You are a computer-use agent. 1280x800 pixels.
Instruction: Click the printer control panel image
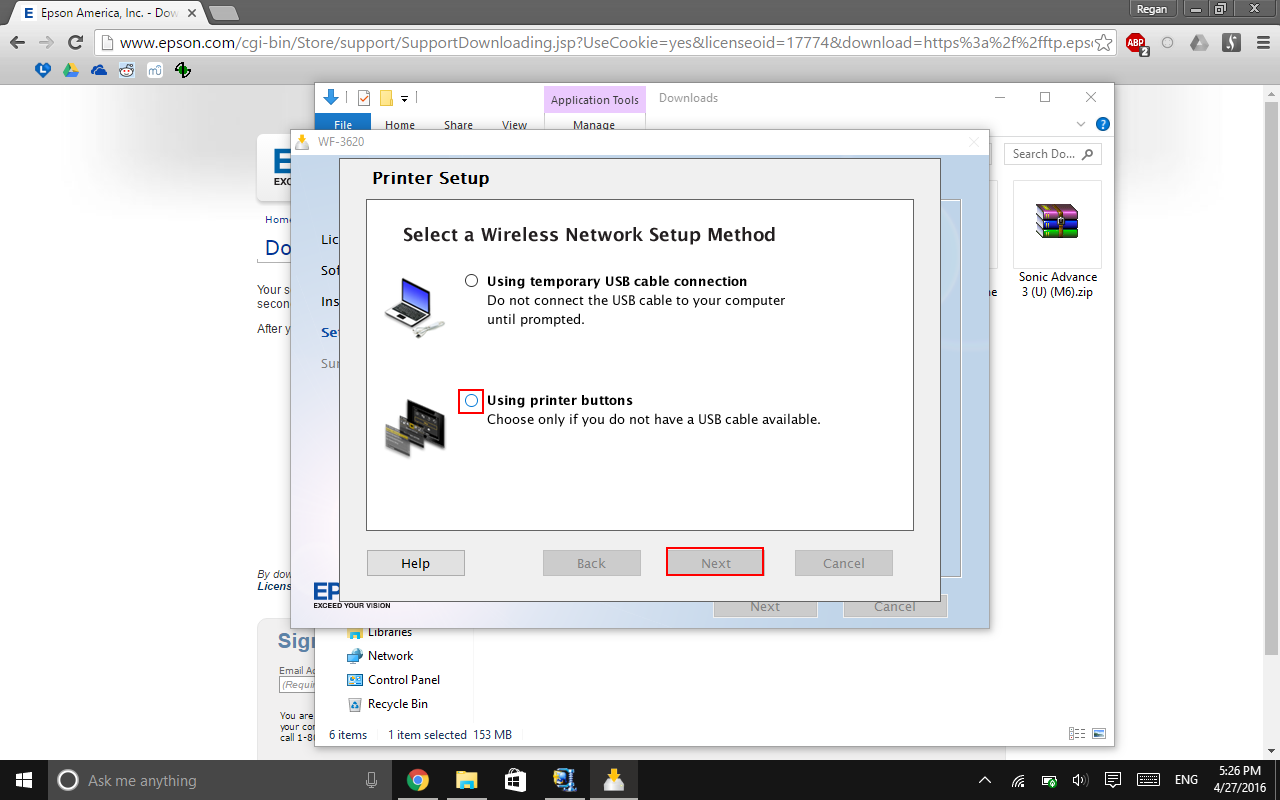point(415,427)
